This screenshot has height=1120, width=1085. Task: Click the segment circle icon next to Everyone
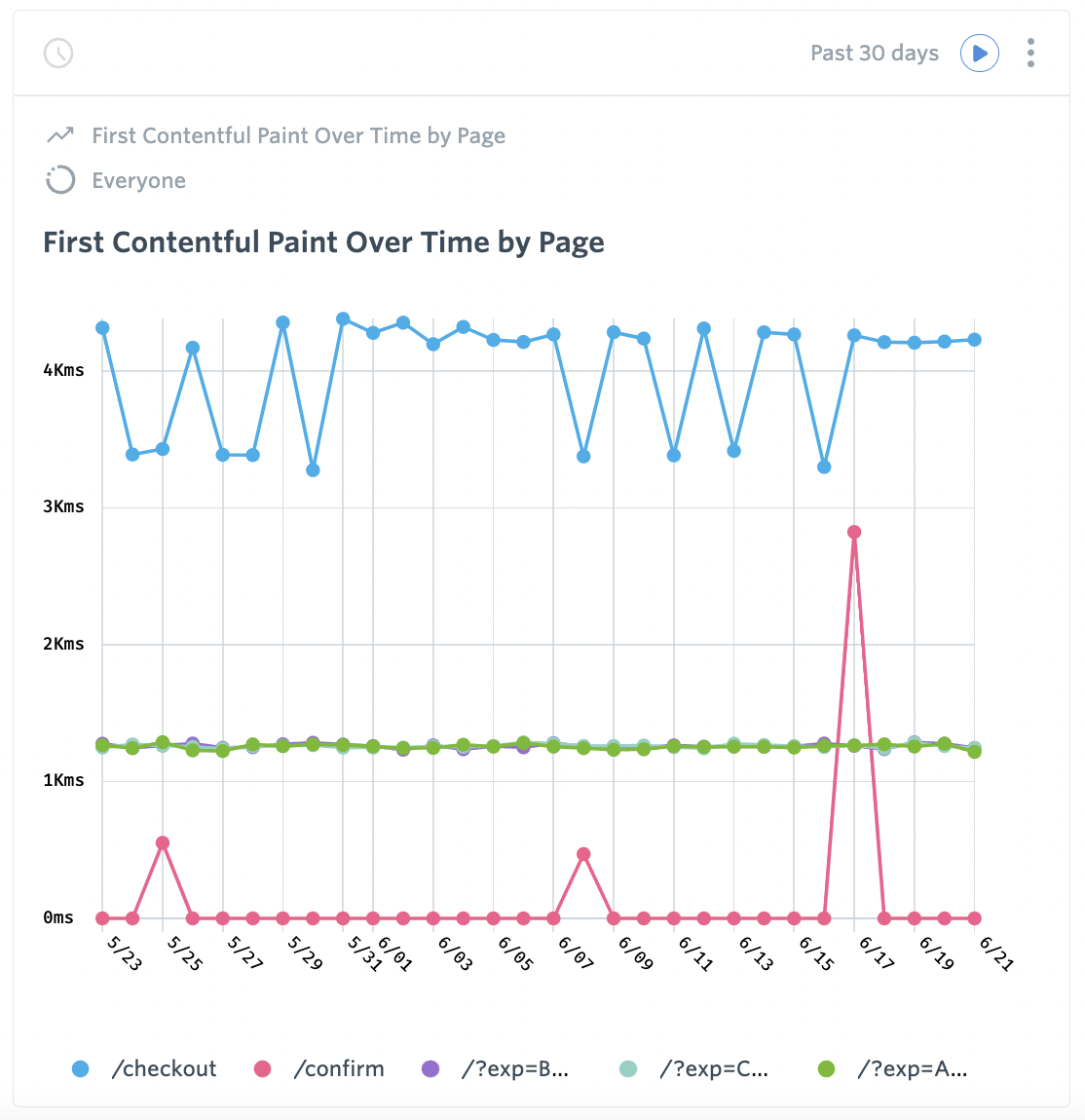[x=59, y=180]
